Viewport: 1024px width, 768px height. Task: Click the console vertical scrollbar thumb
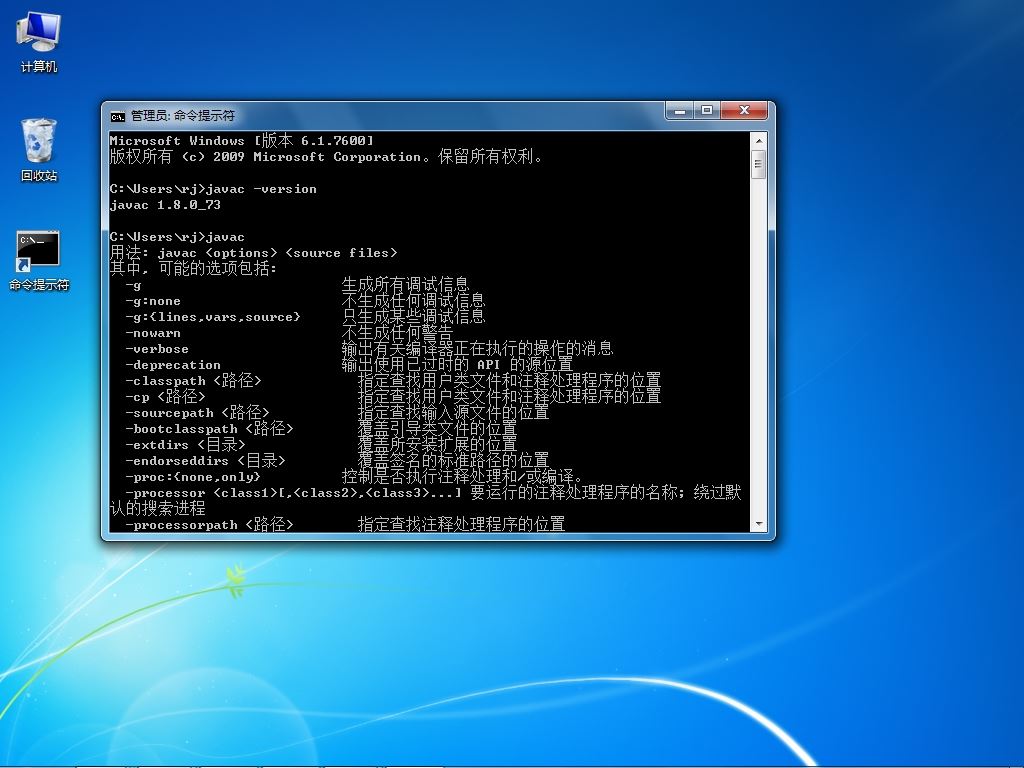point(759,164)
